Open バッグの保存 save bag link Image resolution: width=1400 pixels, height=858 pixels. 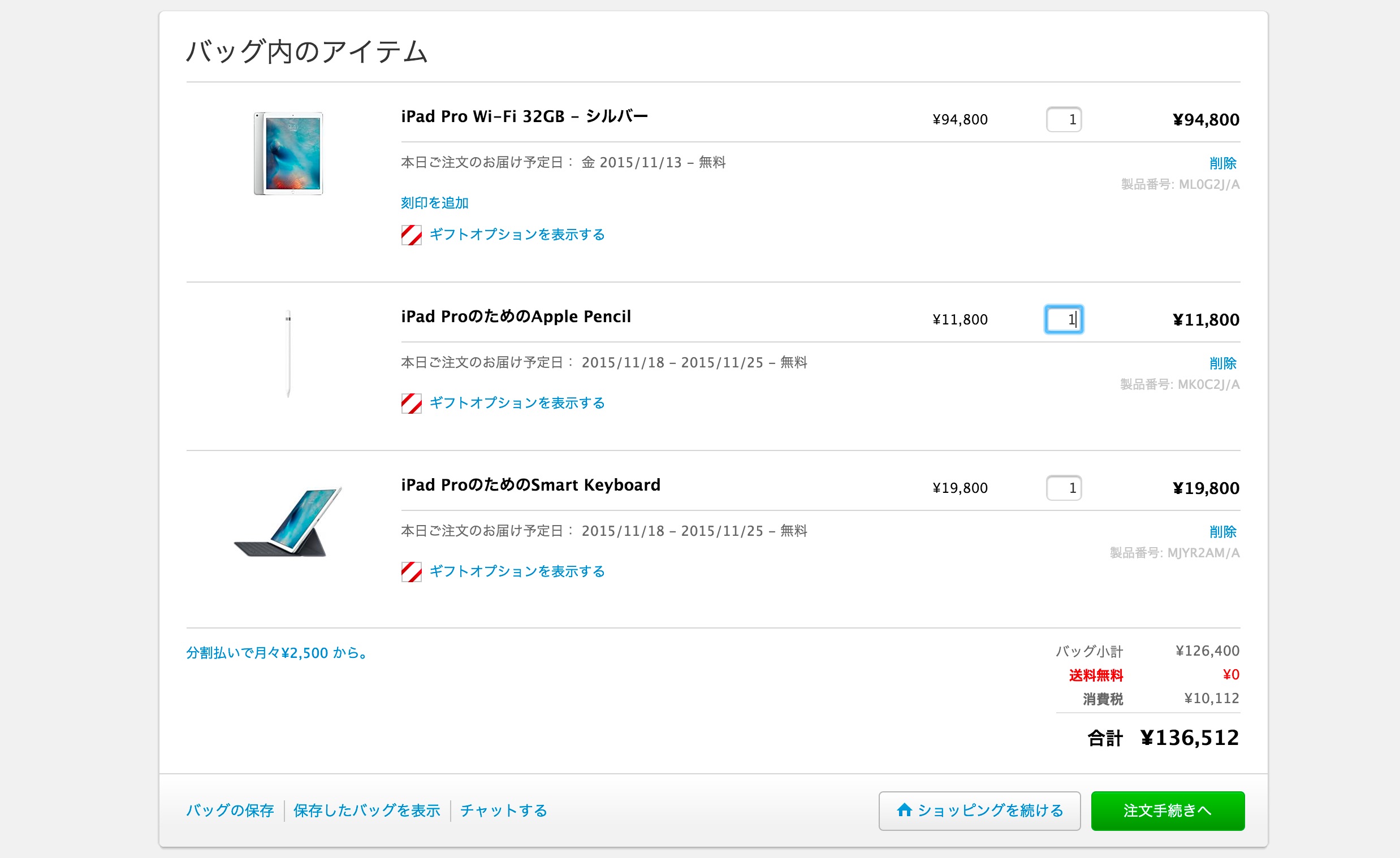(x=230, y=811)
